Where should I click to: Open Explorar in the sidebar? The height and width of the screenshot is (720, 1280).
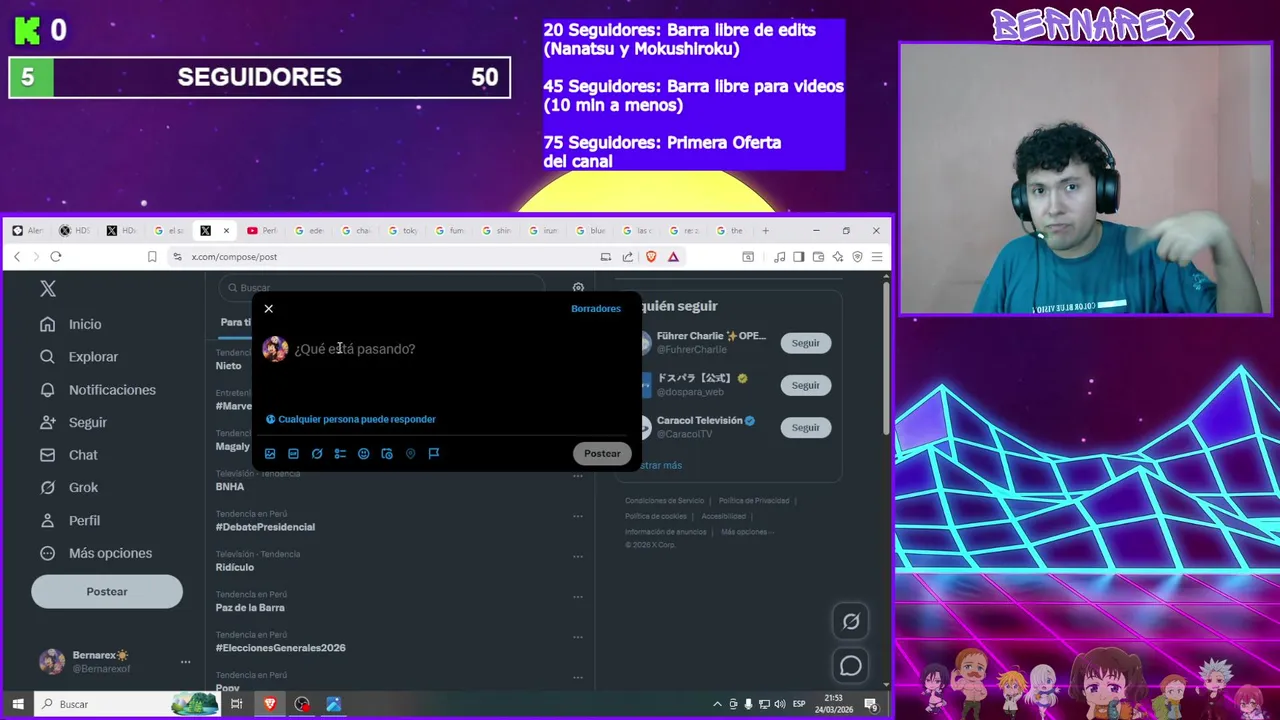click(x=79, y=357)
